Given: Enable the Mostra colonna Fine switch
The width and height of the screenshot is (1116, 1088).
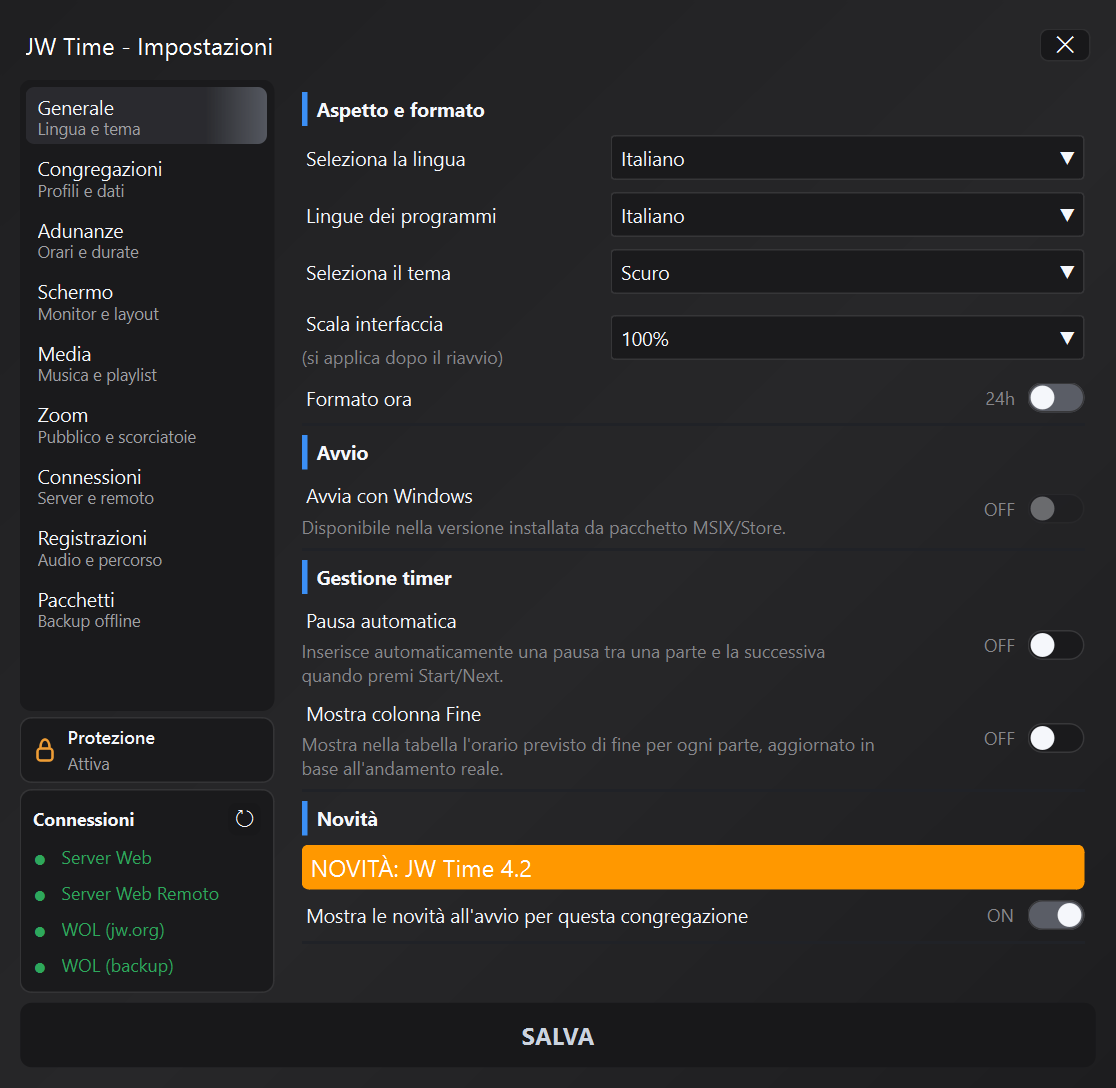Looking at the screenshot, I should [1056, 738].
